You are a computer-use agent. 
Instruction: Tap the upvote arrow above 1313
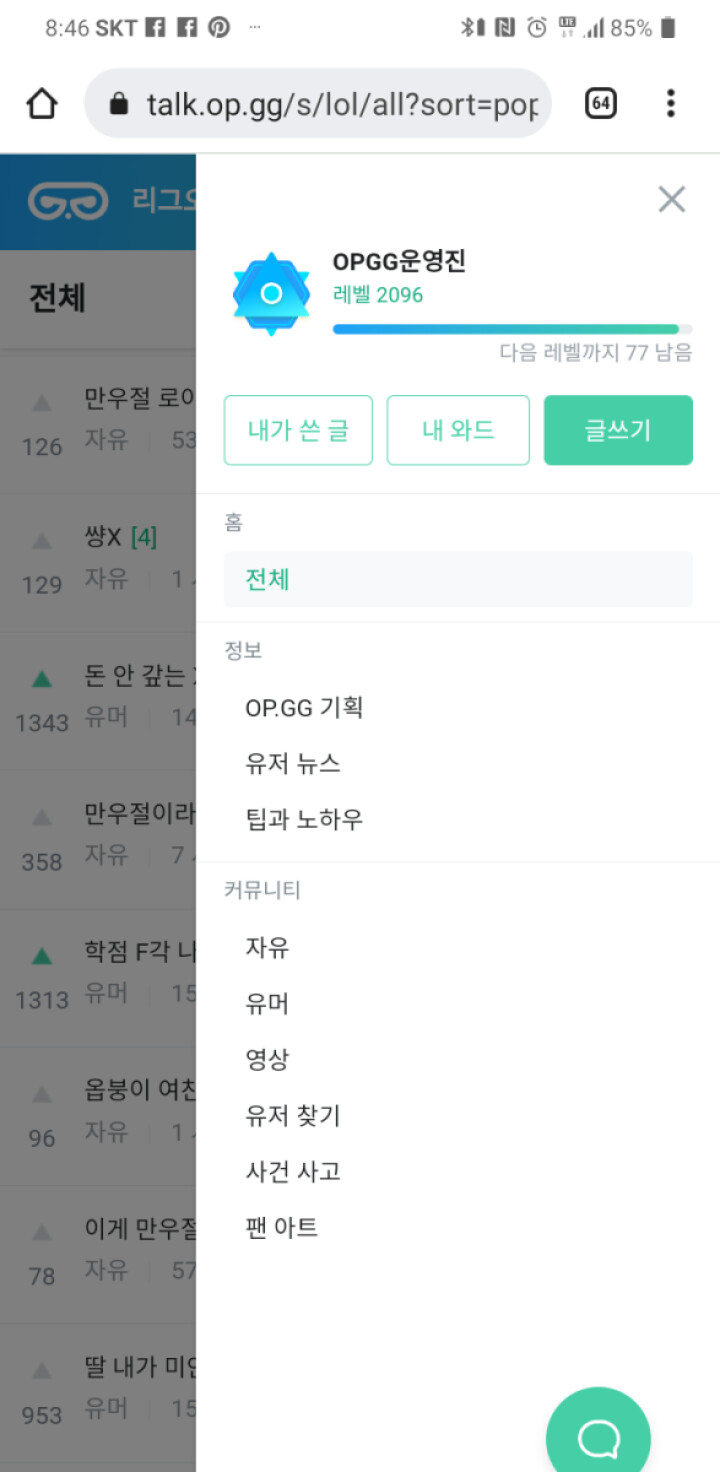pos(42,956)
